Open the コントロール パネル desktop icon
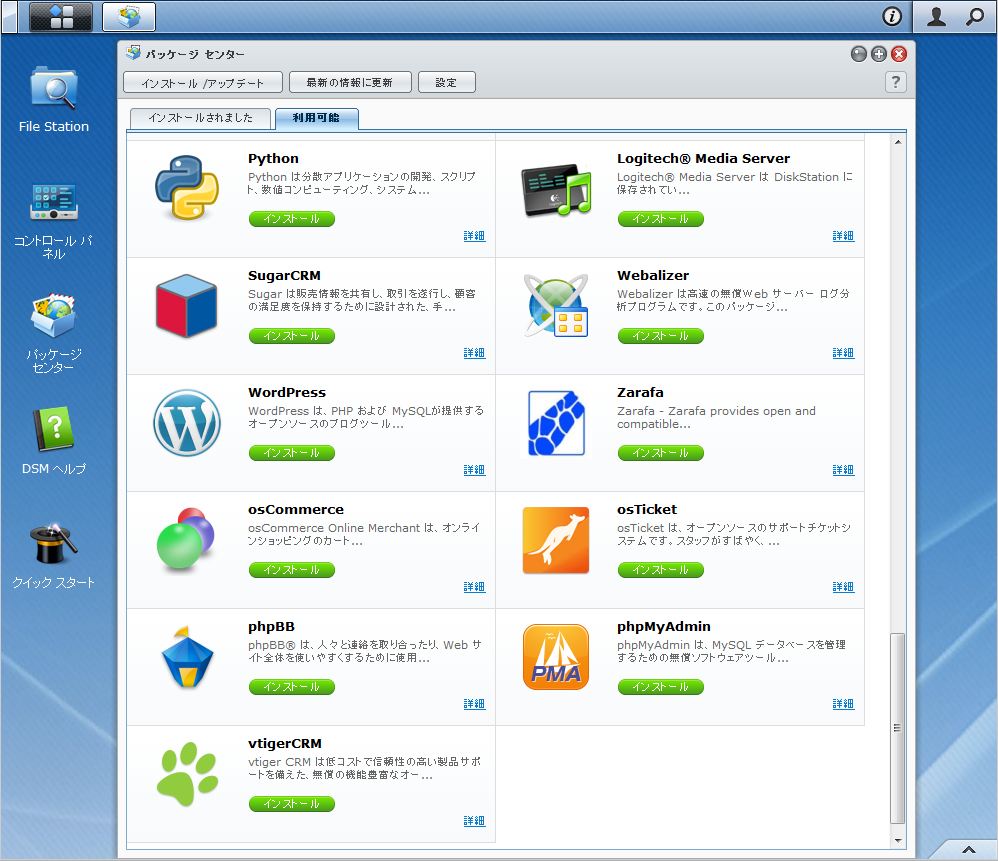The width and height of the screenshot is (998, 861). (53, 220)
